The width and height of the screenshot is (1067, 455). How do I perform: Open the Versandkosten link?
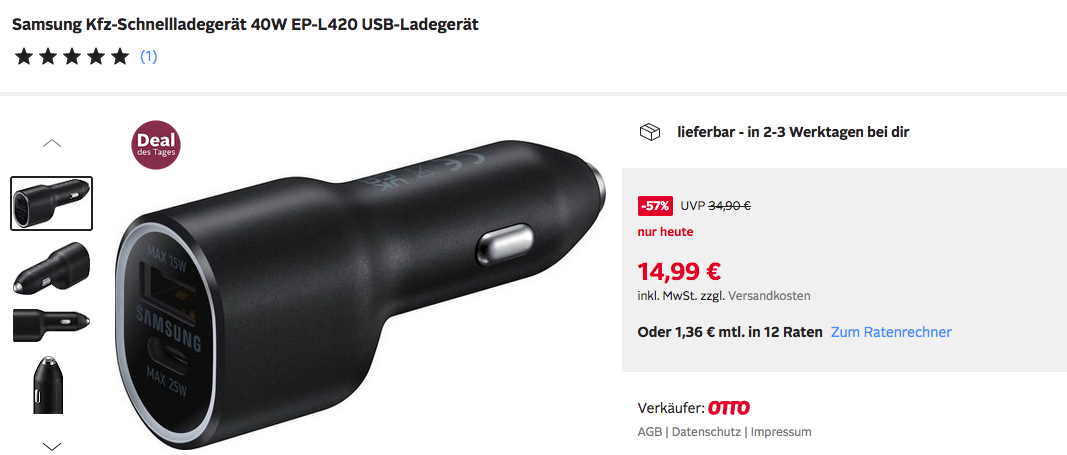(769, 296)
